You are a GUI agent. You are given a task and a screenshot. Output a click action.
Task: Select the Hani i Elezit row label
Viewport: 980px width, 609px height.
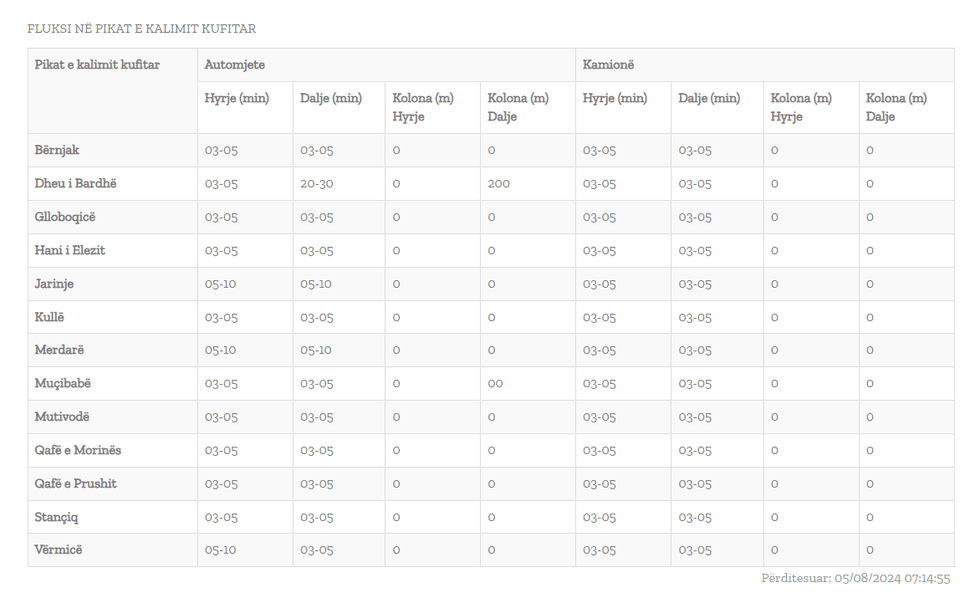(x=70, y=250)
